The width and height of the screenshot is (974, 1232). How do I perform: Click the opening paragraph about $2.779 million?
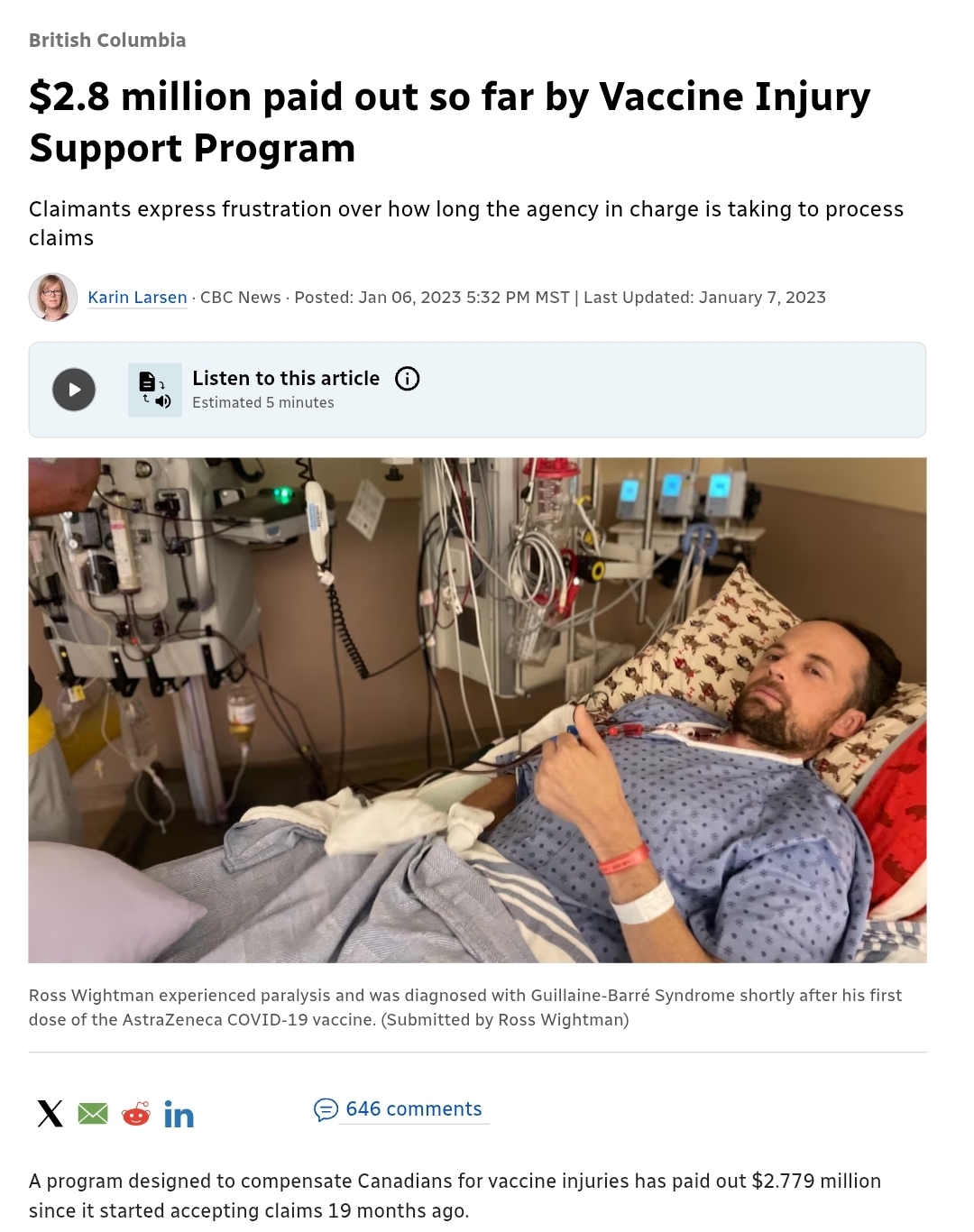coord(455,1195)
